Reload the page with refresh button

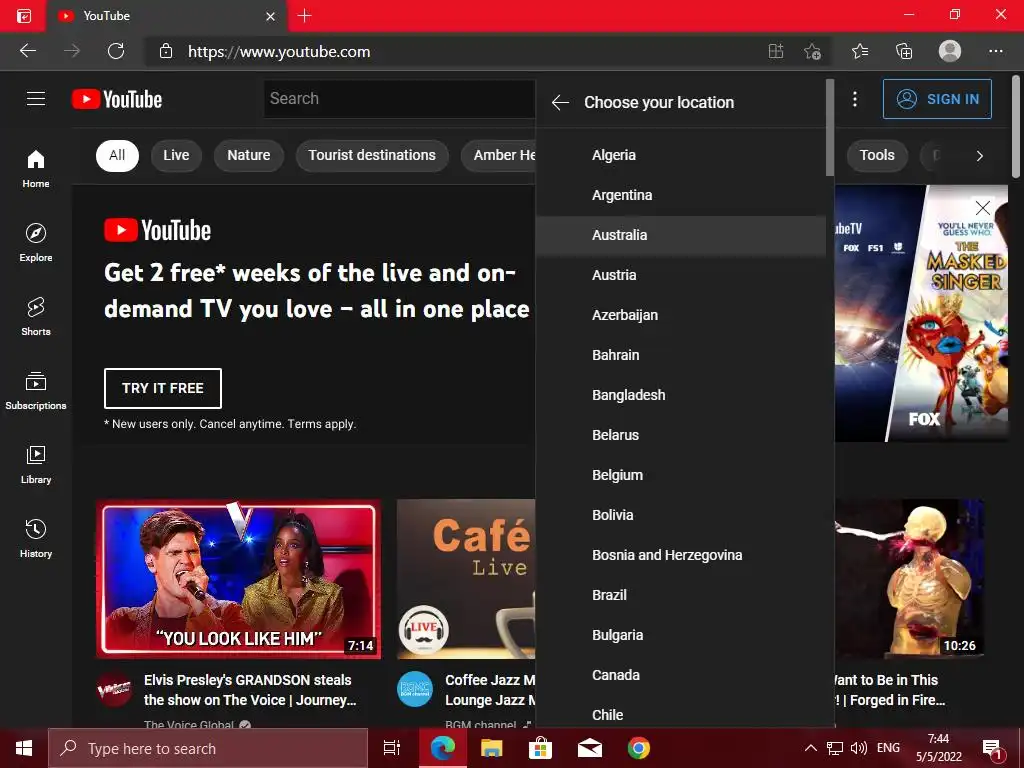tap(116, 51)
